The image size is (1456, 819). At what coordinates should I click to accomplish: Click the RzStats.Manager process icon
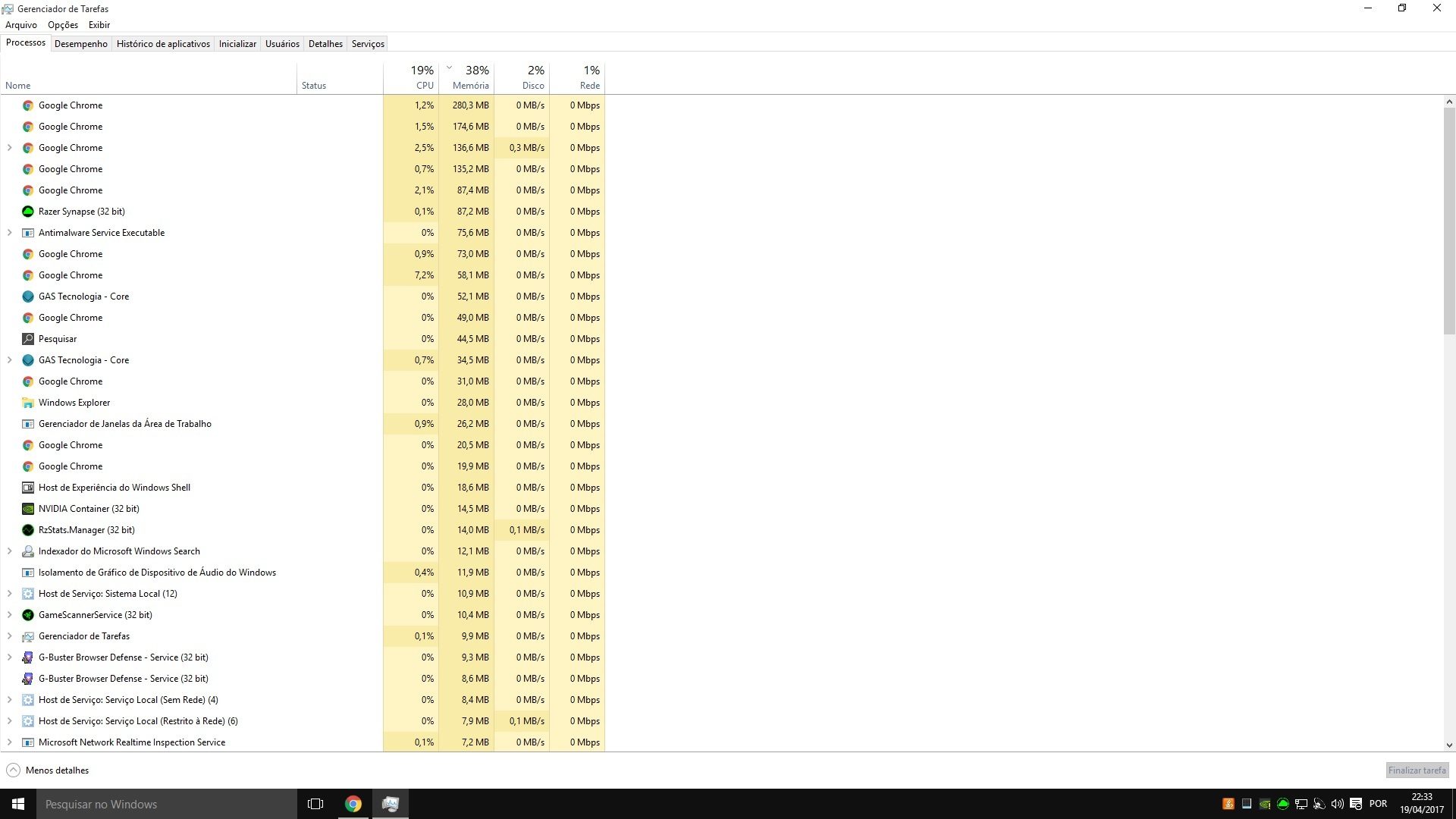pos(28,530)
